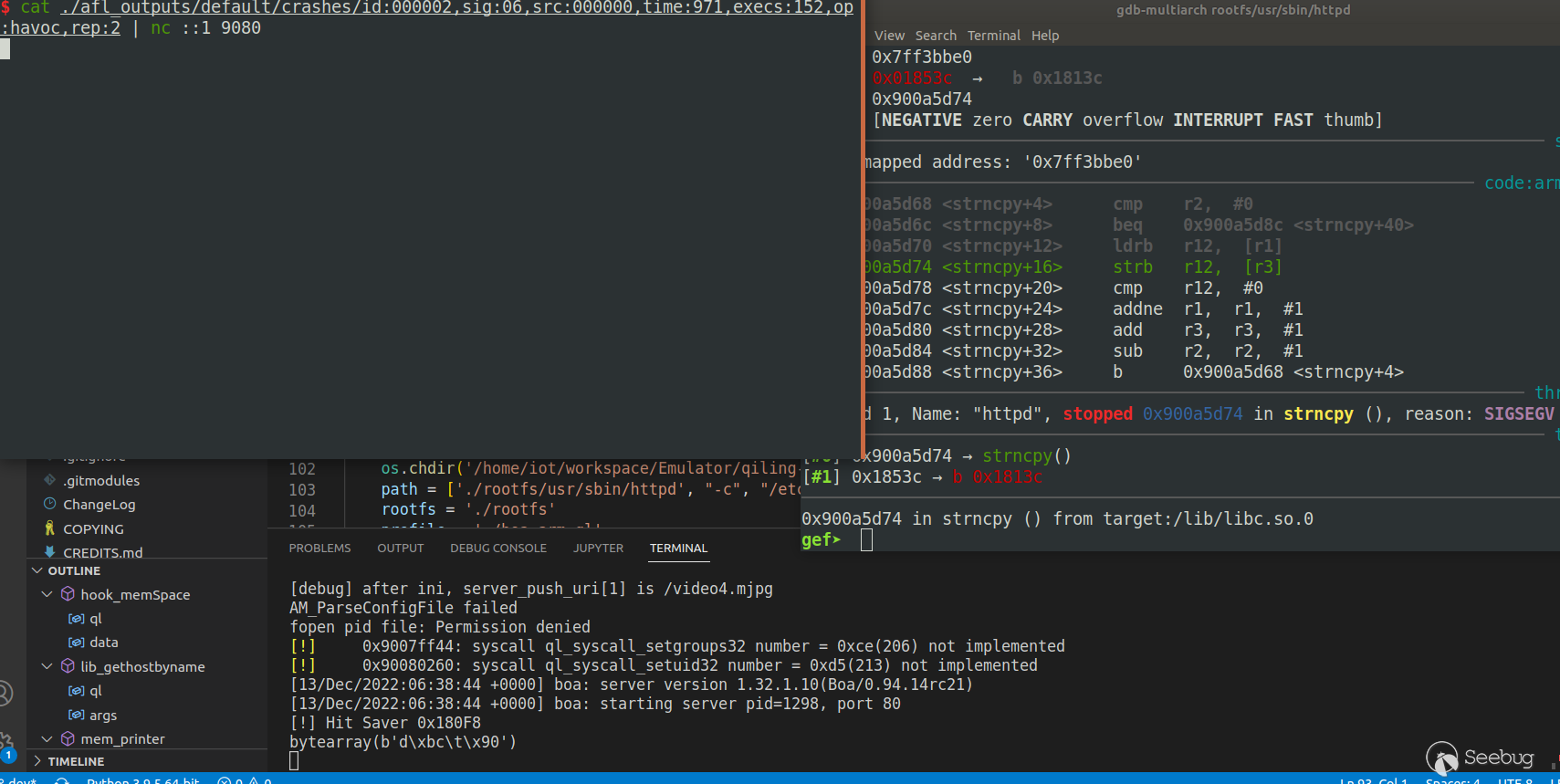Click code line number 102

click(x=302, y=469)
